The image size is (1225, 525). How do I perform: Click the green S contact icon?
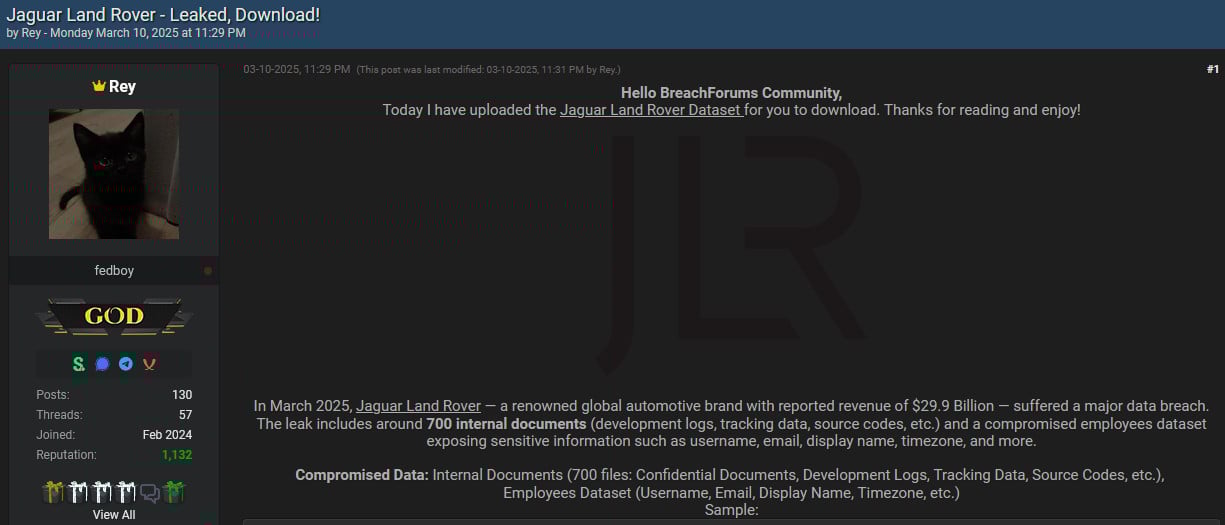(x=78, y=364)
